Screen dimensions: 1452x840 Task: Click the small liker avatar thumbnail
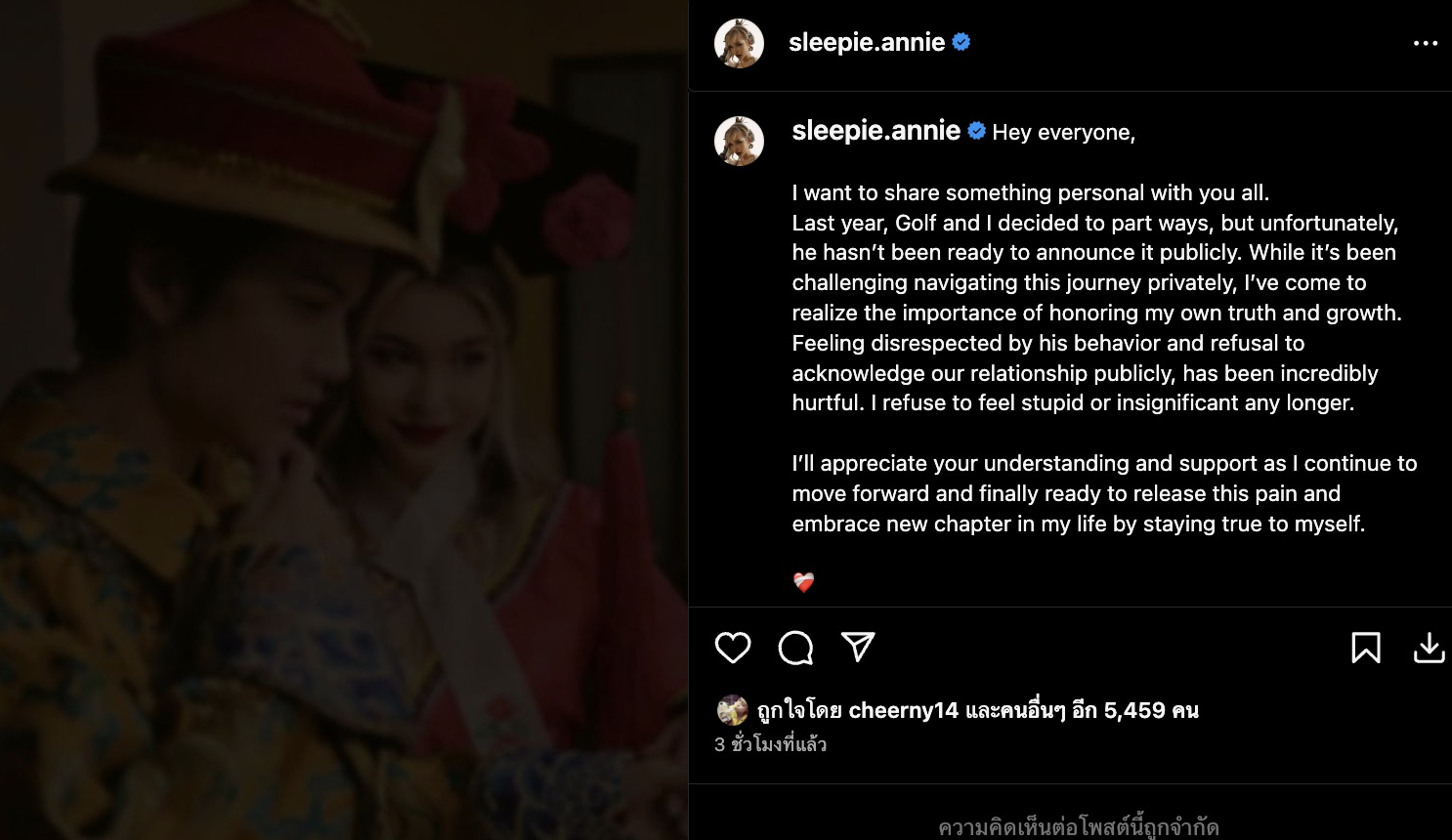point(732,710)
